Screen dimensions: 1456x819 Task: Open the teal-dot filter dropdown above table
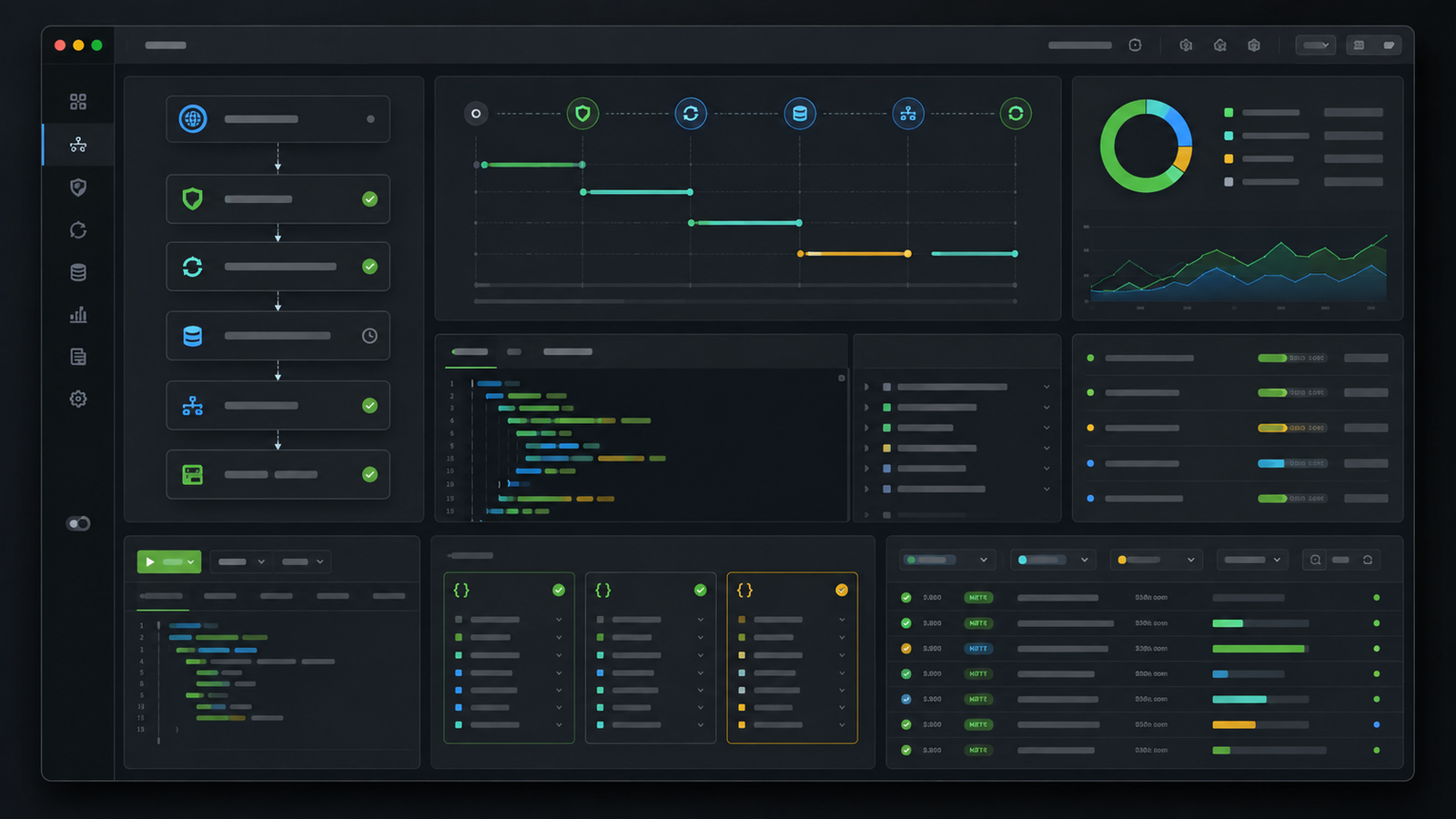pyautogui.click(x=1053, y=560)
